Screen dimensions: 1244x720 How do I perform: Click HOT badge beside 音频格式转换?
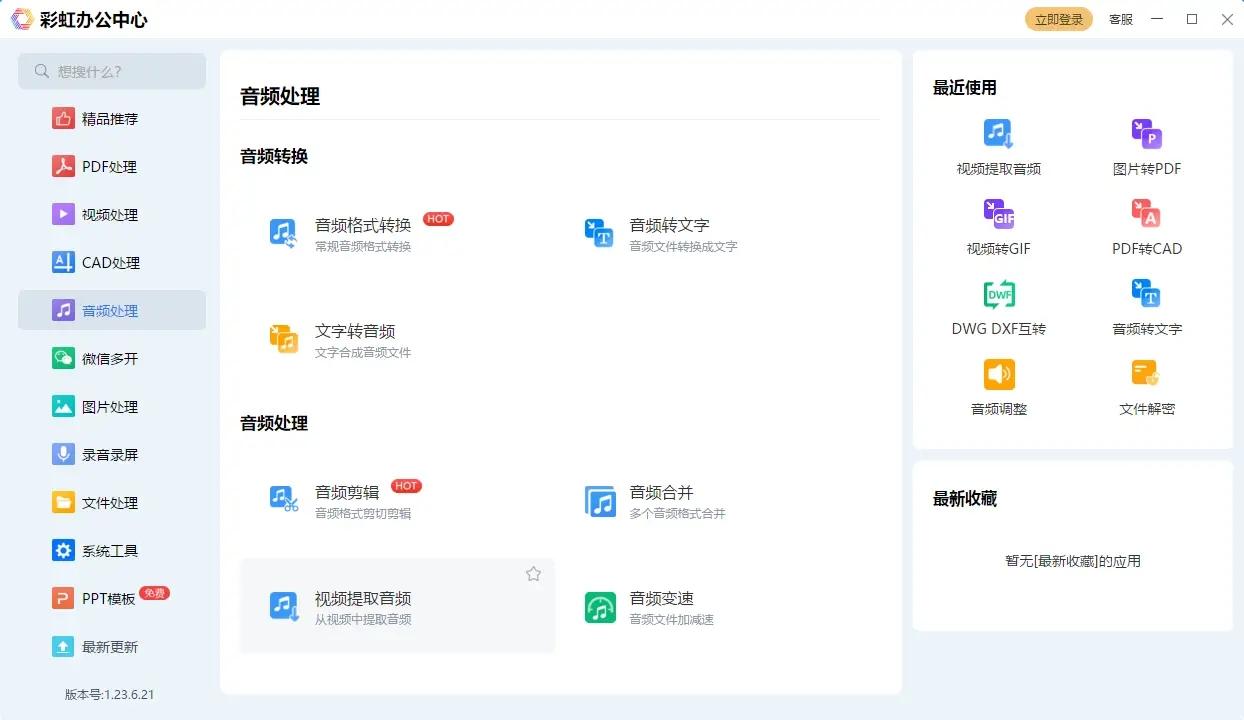438,219
